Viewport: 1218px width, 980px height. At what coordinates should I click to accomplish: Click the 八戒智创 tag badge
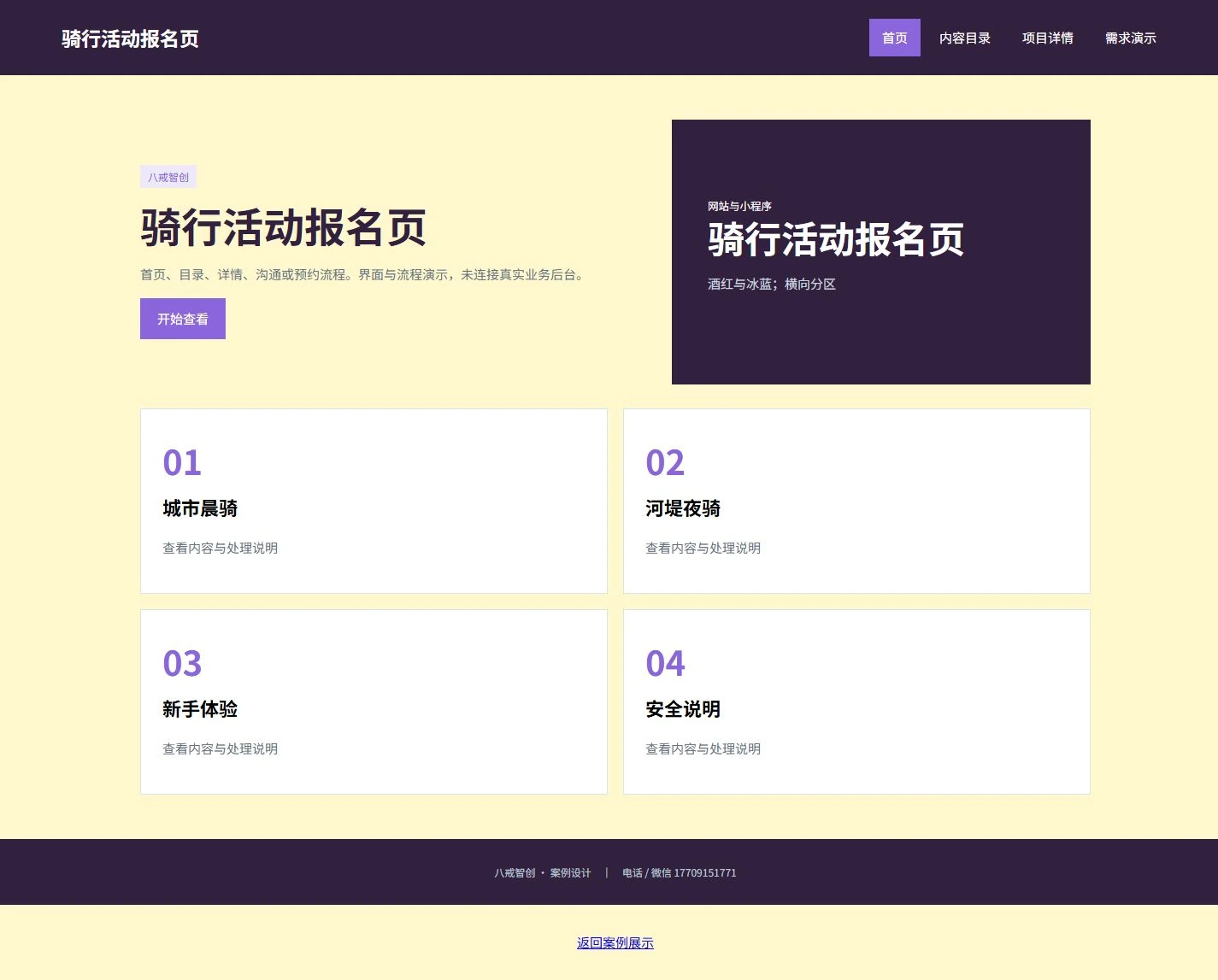(168, 177)
